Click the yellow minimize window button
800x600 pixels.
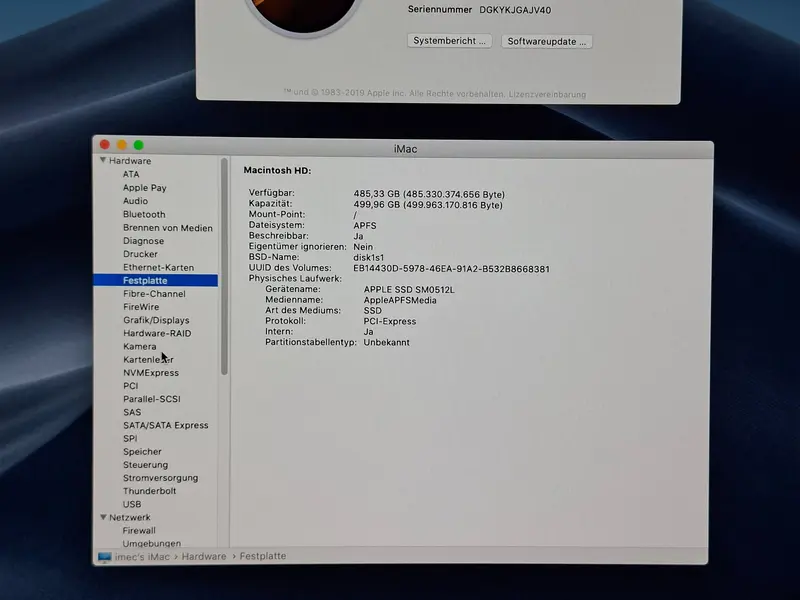(x=121, y=145)
